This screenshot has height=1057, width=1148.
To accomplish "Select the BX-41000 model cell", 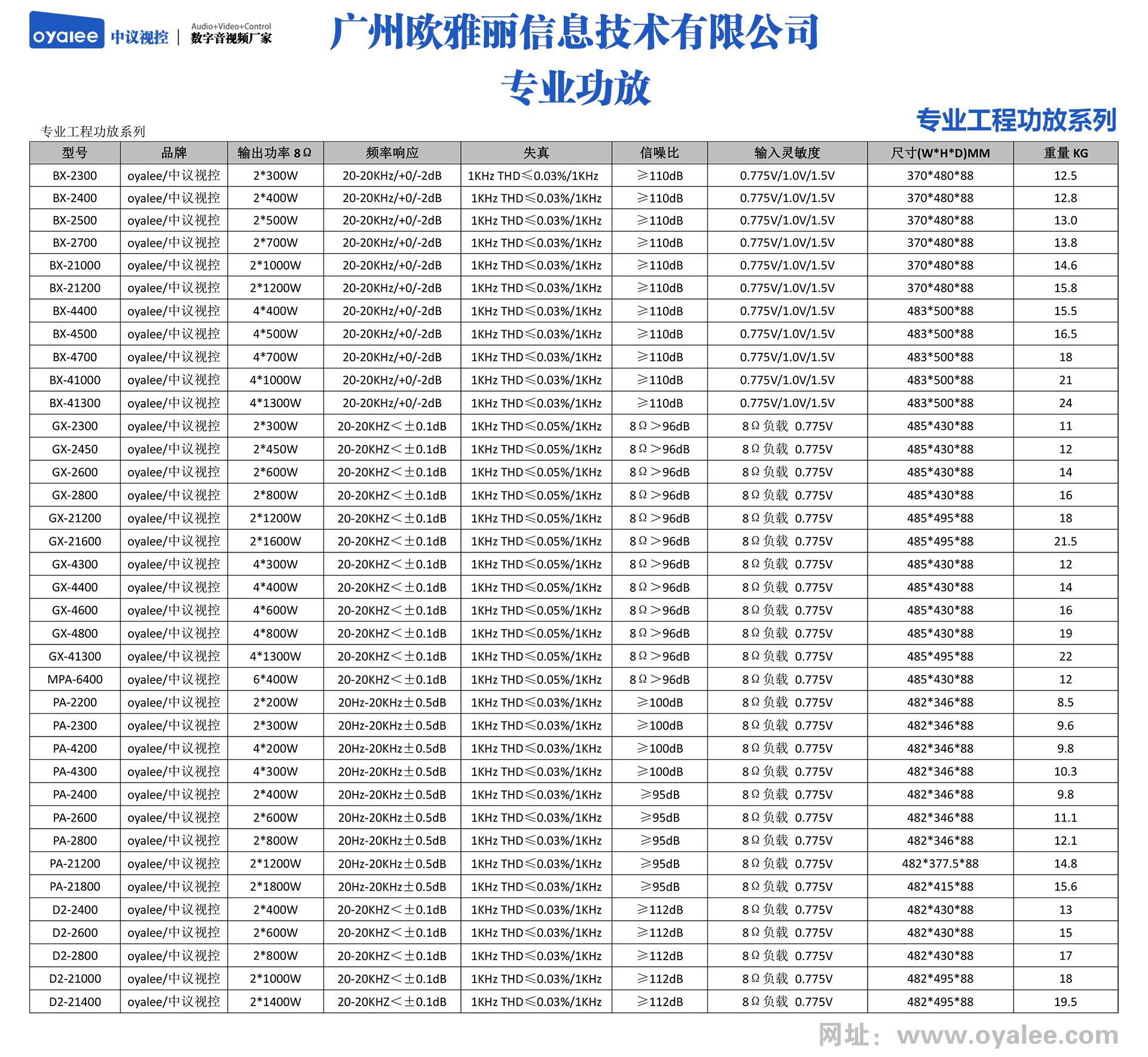I will coord(75,380).
